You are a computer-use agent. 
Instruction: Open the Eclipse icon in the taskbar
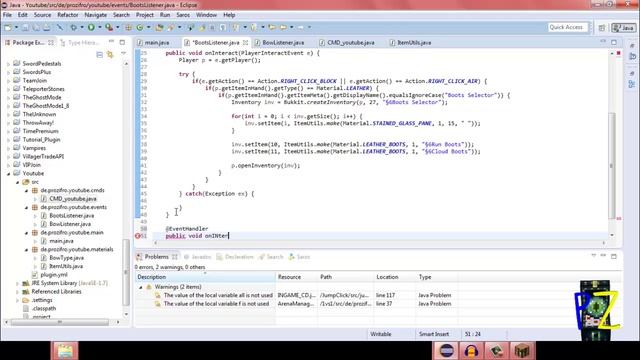click(x=446, y=351)
